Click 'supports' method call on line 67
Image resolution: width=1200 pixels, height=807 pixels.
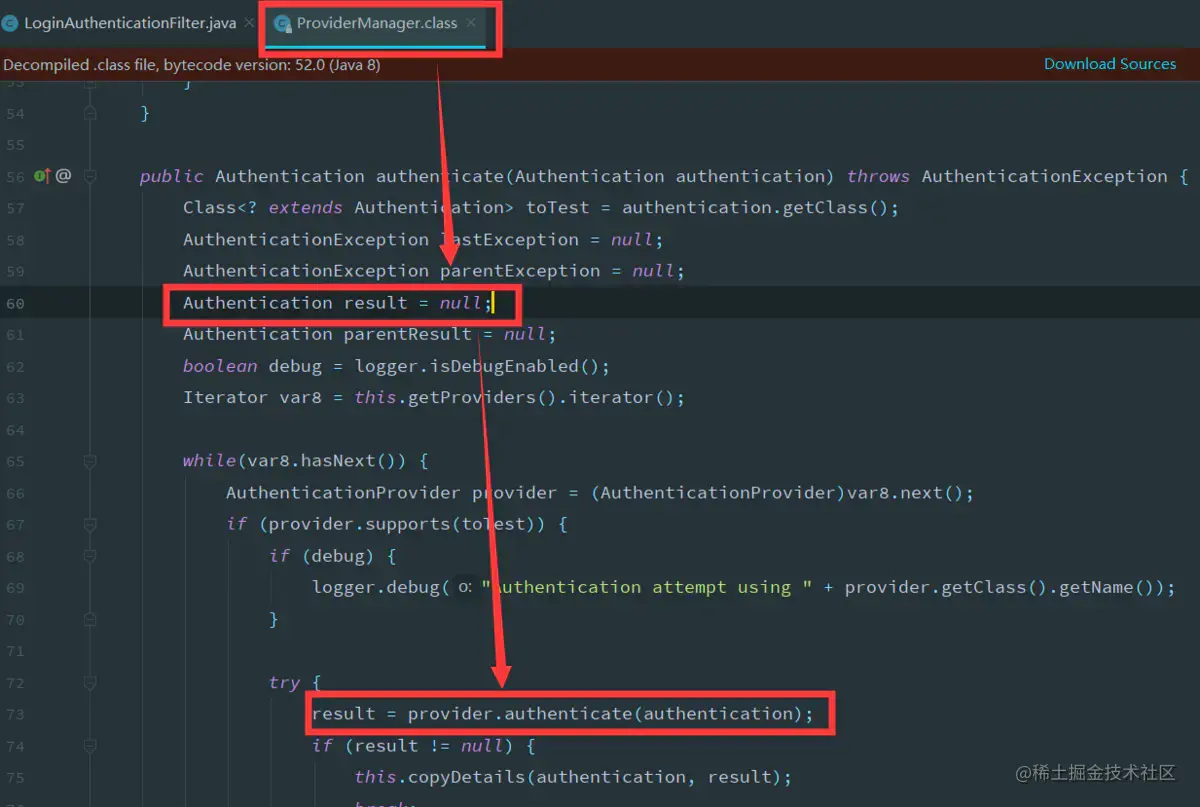coord(408,524)
